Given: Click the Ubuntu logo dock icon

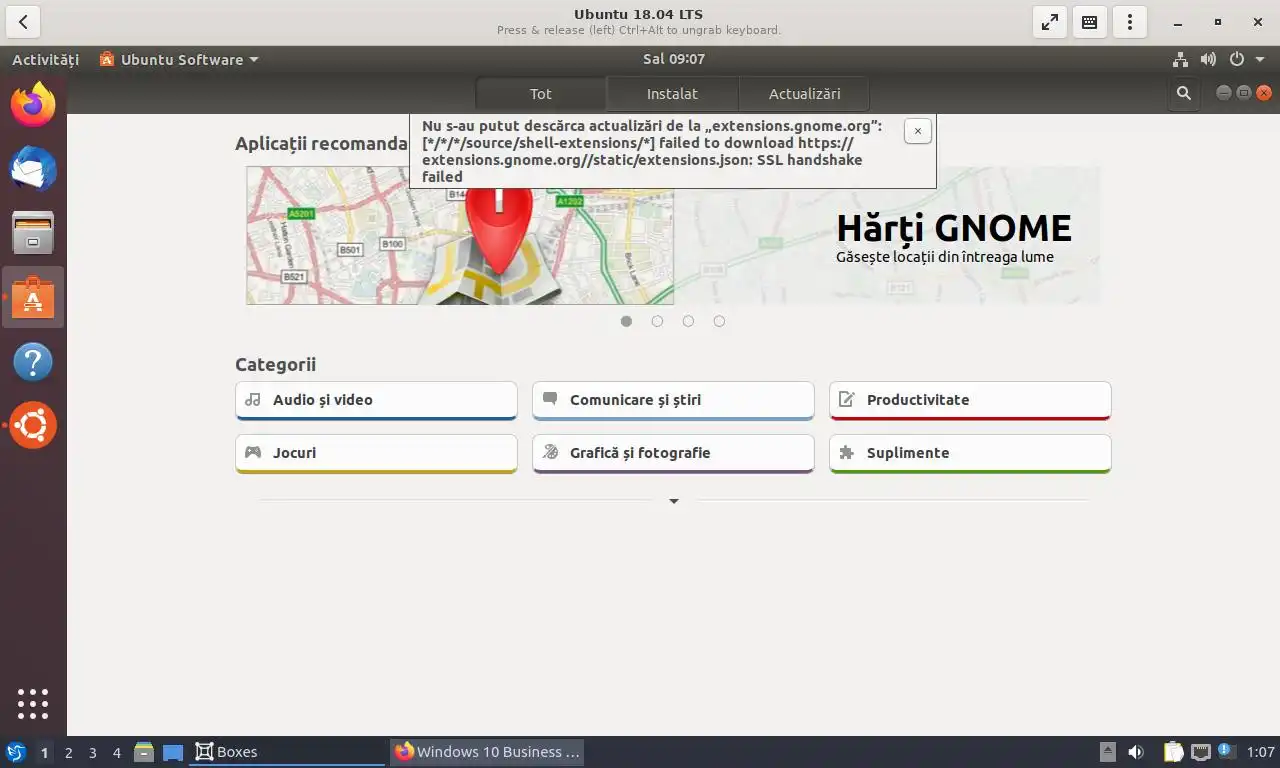Looking at the screenshot, I should (x=33, y=425).
